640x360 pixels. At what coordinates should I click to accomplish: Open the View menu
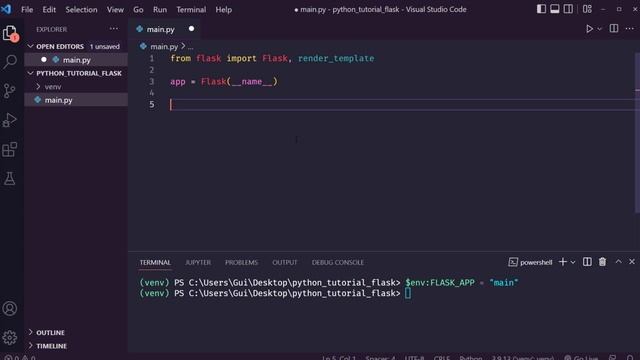115,9
